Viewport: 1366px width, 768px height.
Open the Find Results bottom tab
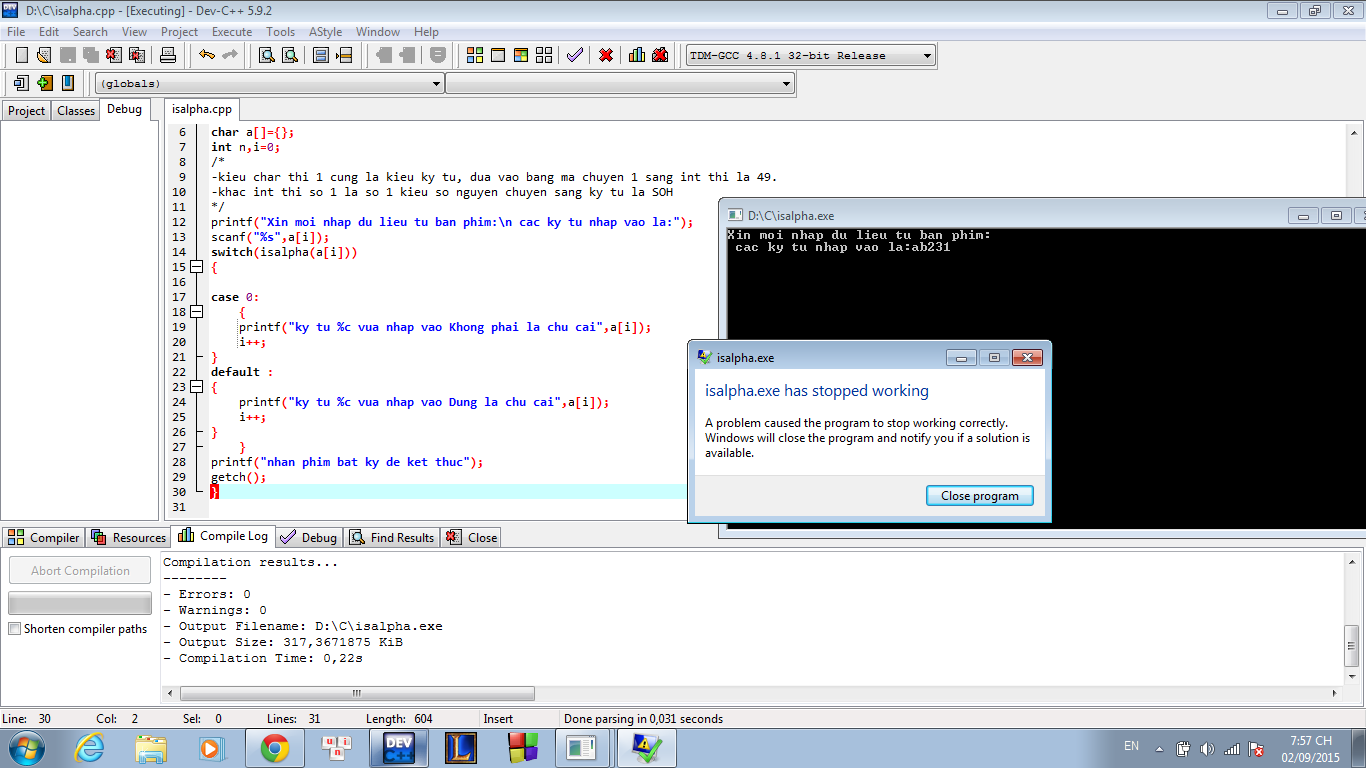(392, 537)
